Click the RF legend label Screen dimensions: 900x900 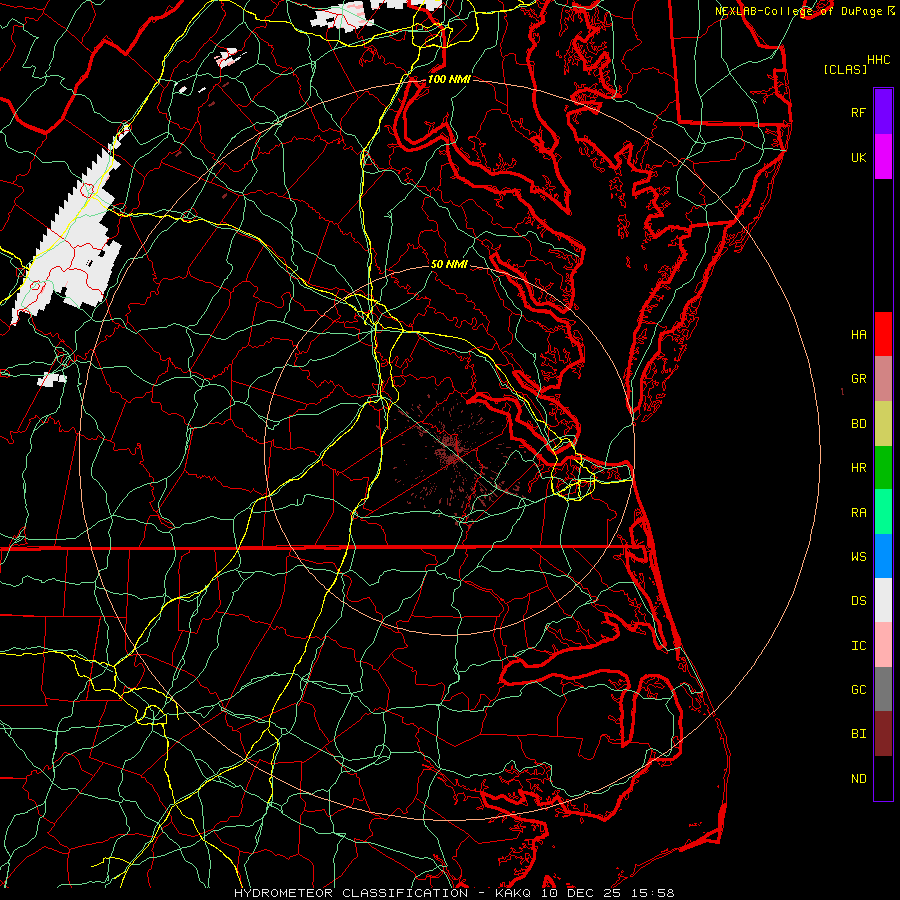(859, 112)
